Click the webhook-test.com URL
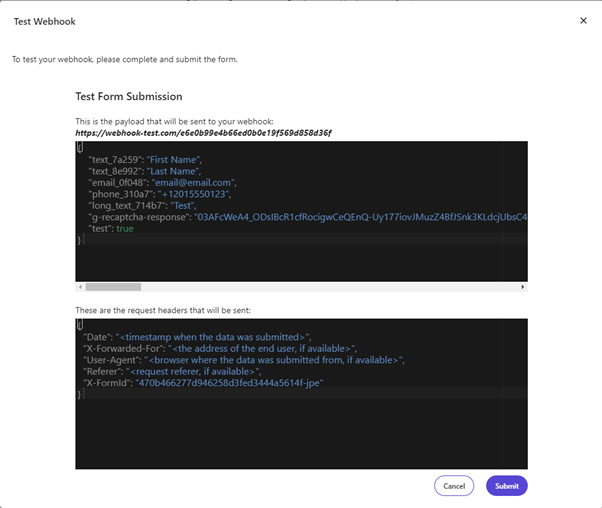 (204, 132)
